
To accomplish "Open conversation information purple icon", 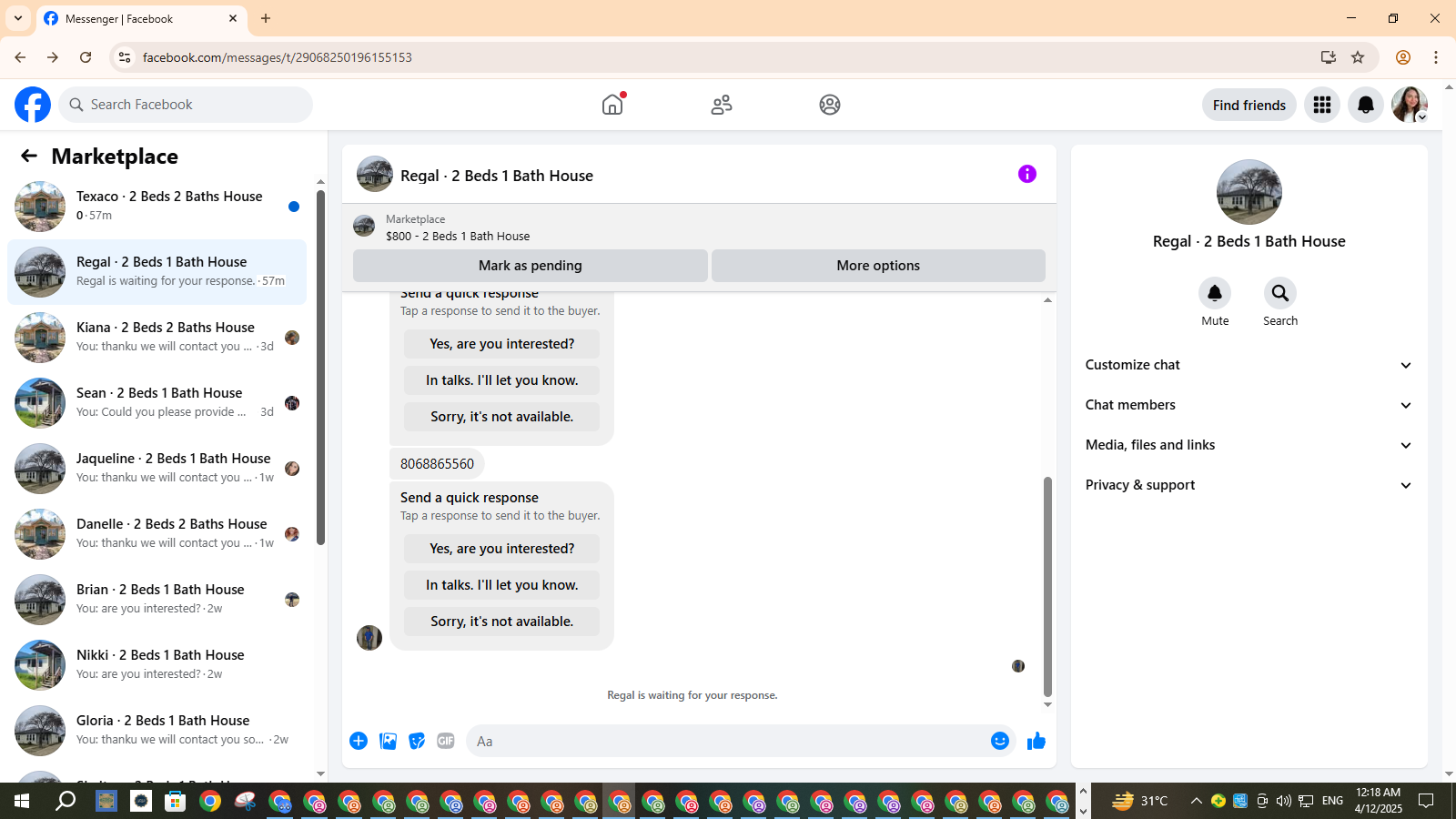I will [x=1027, y=174].
